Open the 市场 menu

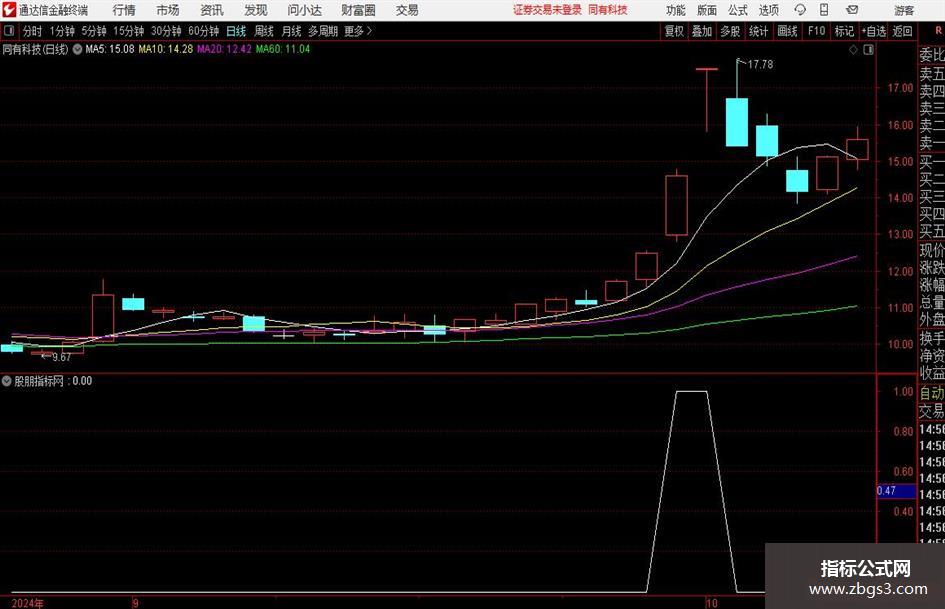click(168, 10)
